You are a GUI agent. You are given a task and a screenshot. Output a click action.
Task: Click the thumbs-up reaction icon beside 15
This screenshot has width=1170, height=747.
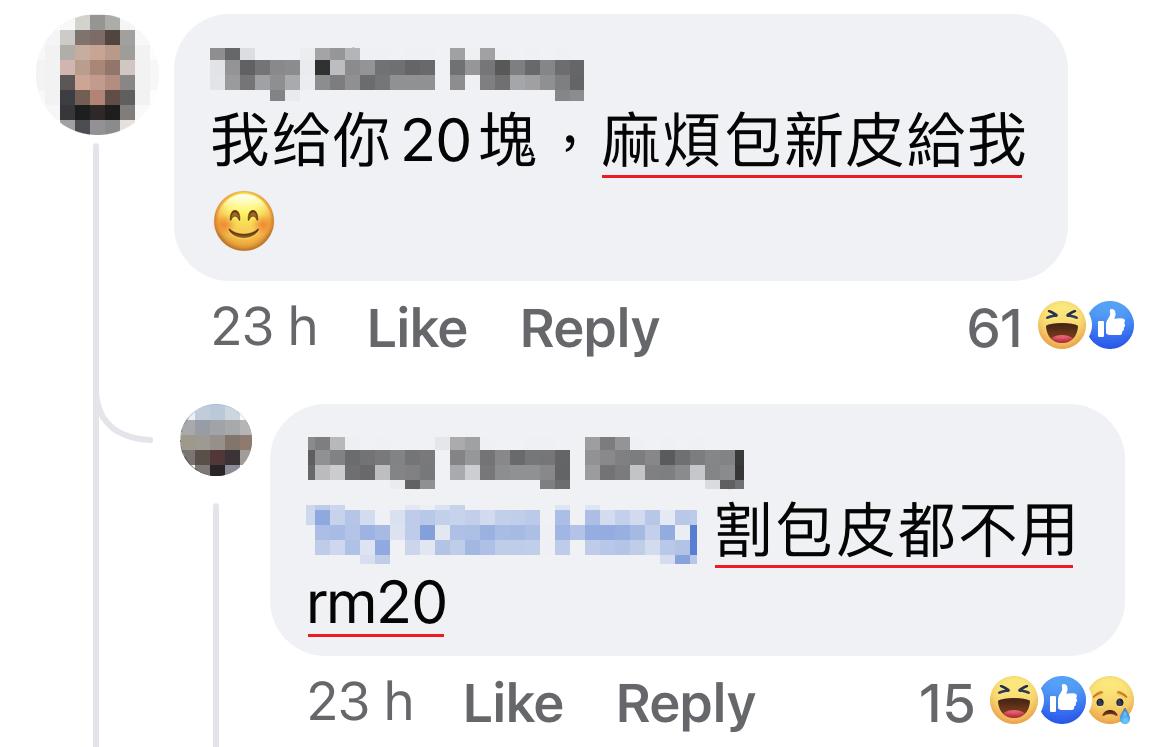(x=1063, y=700)
